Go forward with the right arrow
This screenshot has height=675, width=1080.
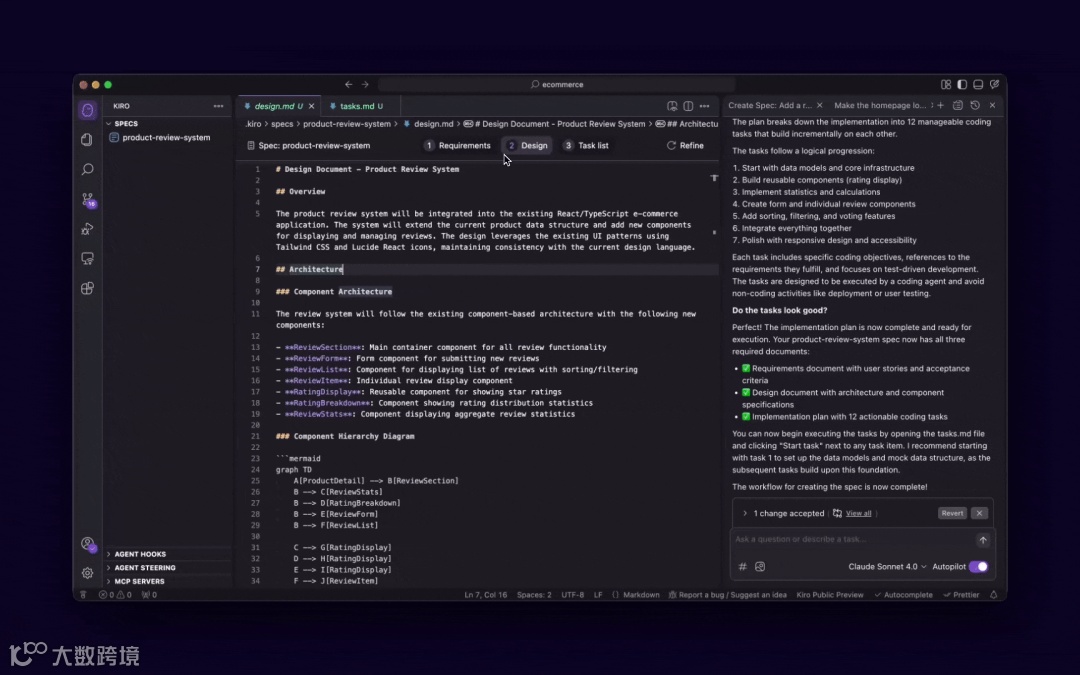point(365,85)
